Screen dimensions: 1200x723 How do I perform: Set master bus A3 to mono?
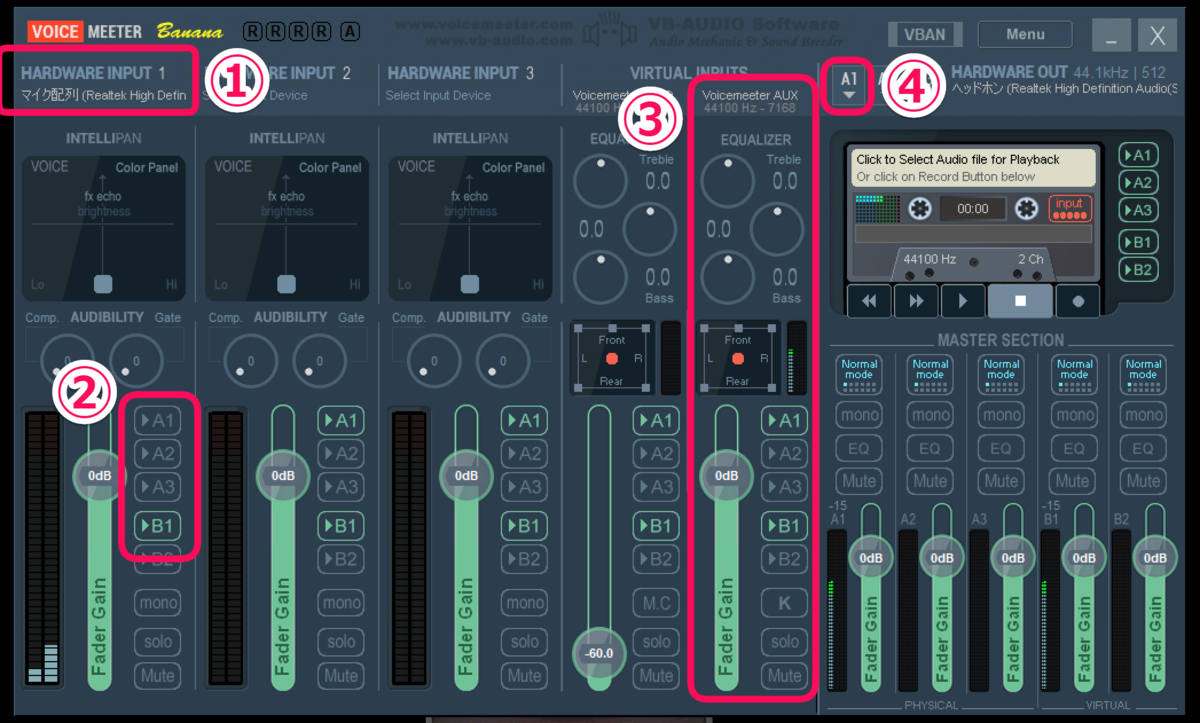pyautogui.click(x=1001, y=415)
